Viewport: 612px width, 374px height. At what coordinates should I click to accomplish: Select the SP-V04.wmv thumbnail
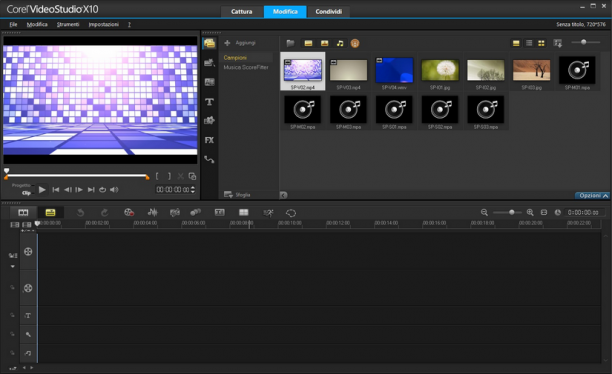[394, 71]
